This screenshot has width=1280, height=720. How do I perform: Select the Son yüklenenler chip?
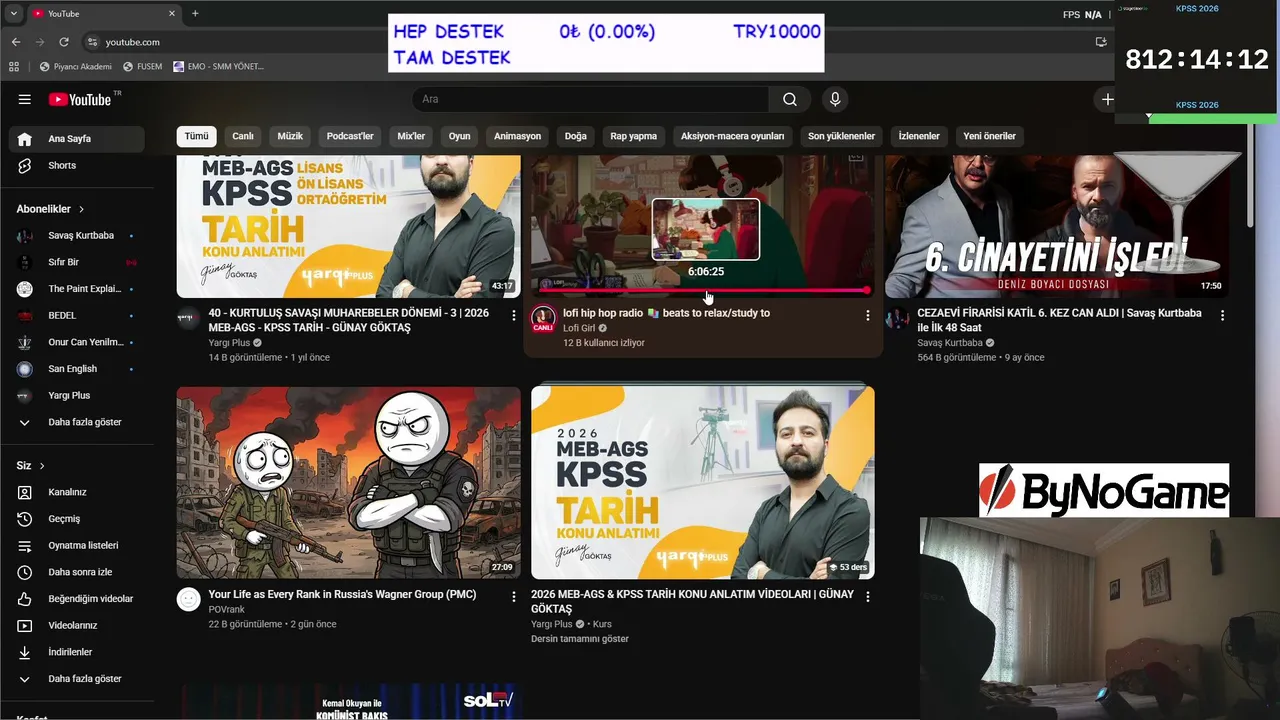tap(841, 136)
